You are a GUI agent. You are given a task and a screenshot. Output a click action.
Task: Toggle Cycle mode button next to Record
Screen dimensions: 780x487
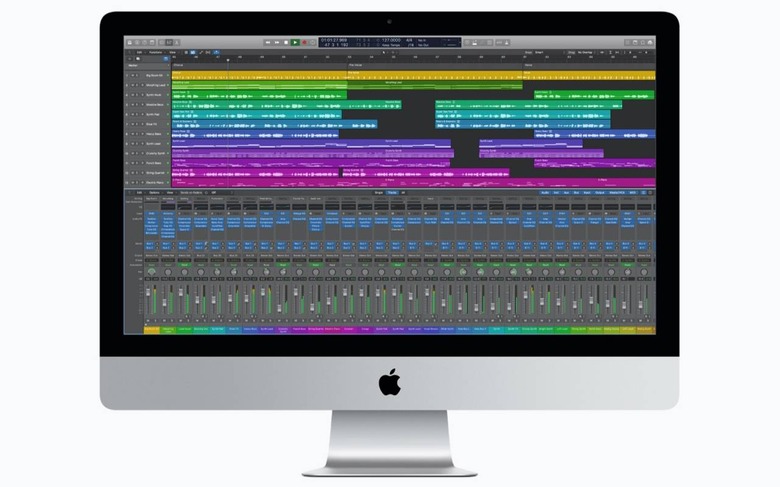(312, 43)
